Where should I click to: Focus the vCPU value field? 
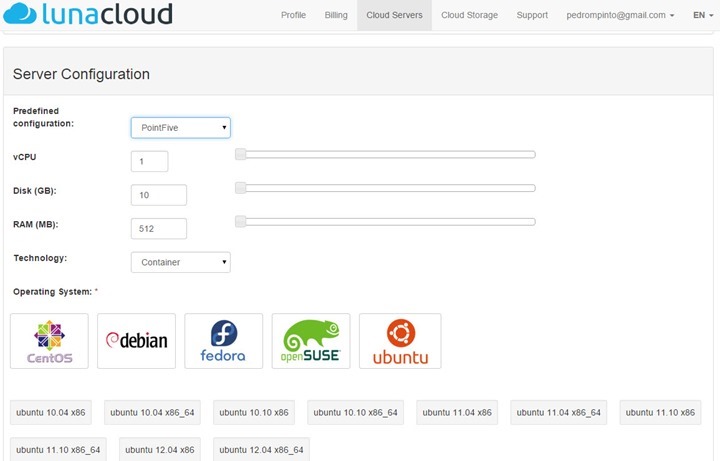[149, 161]
